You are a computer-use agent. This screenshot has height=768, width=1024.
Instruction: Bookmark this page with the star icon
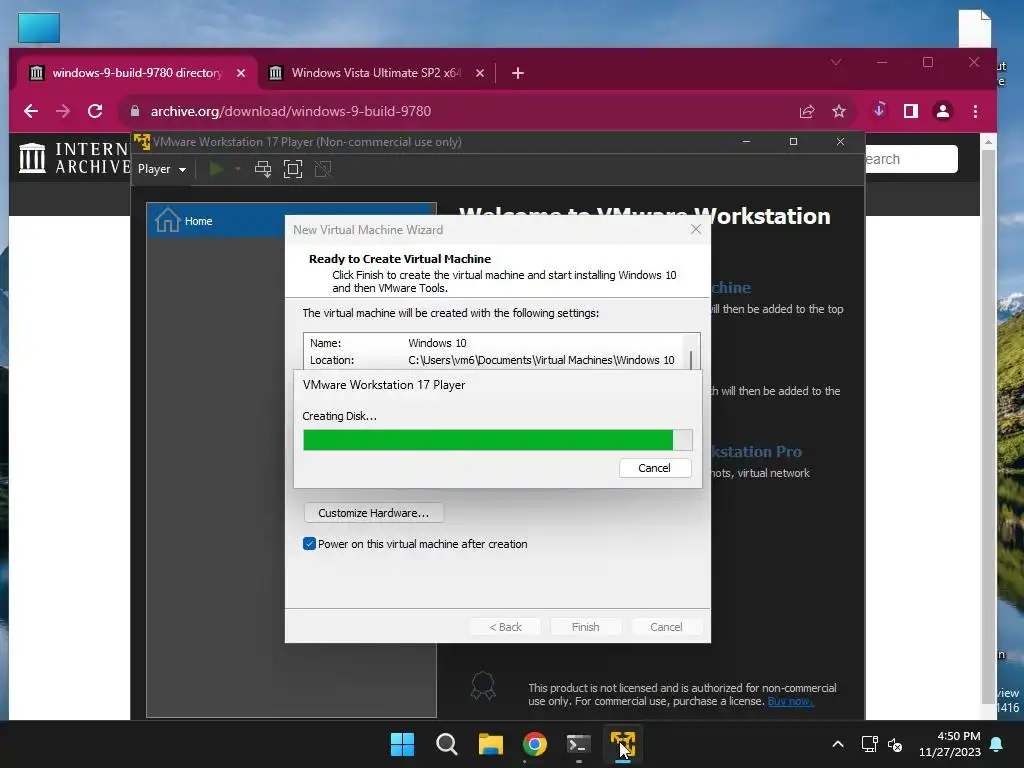tap(839, 112)
